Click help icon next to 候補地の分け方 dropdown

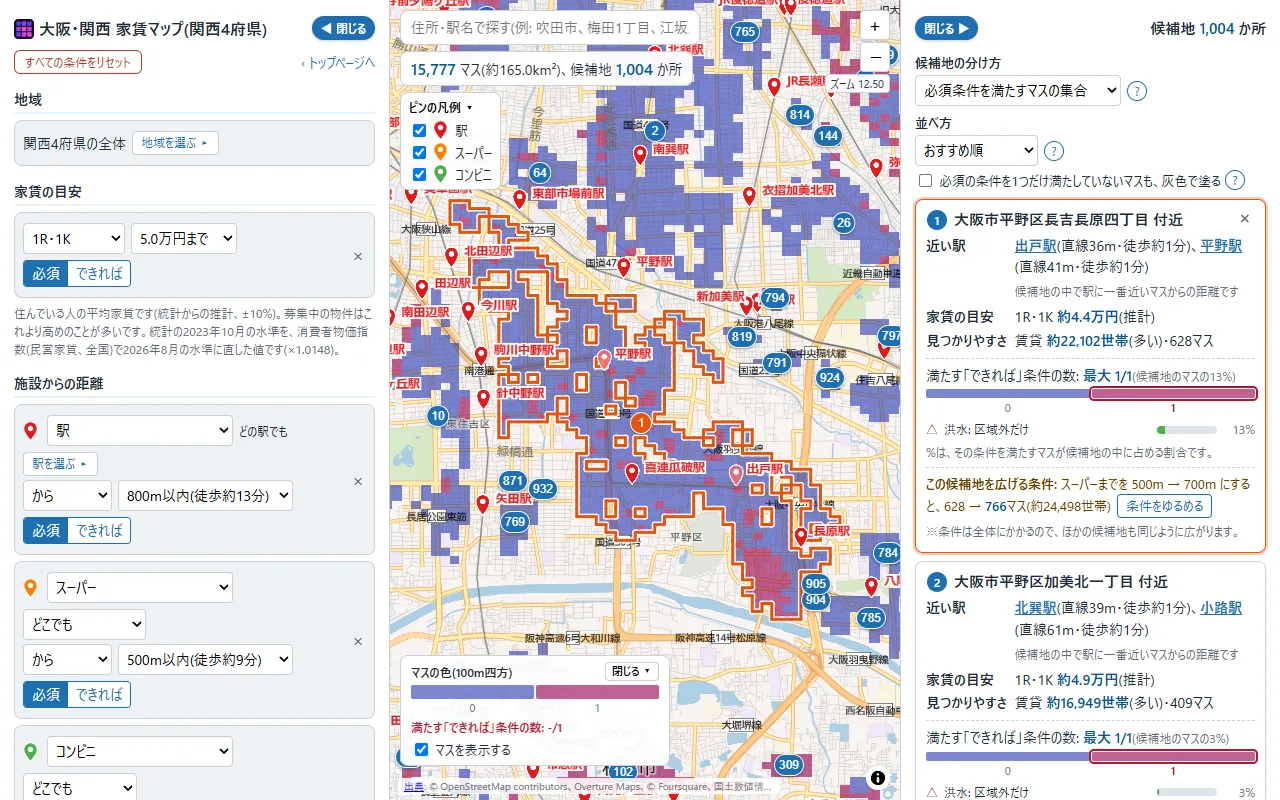(1137, 91)
